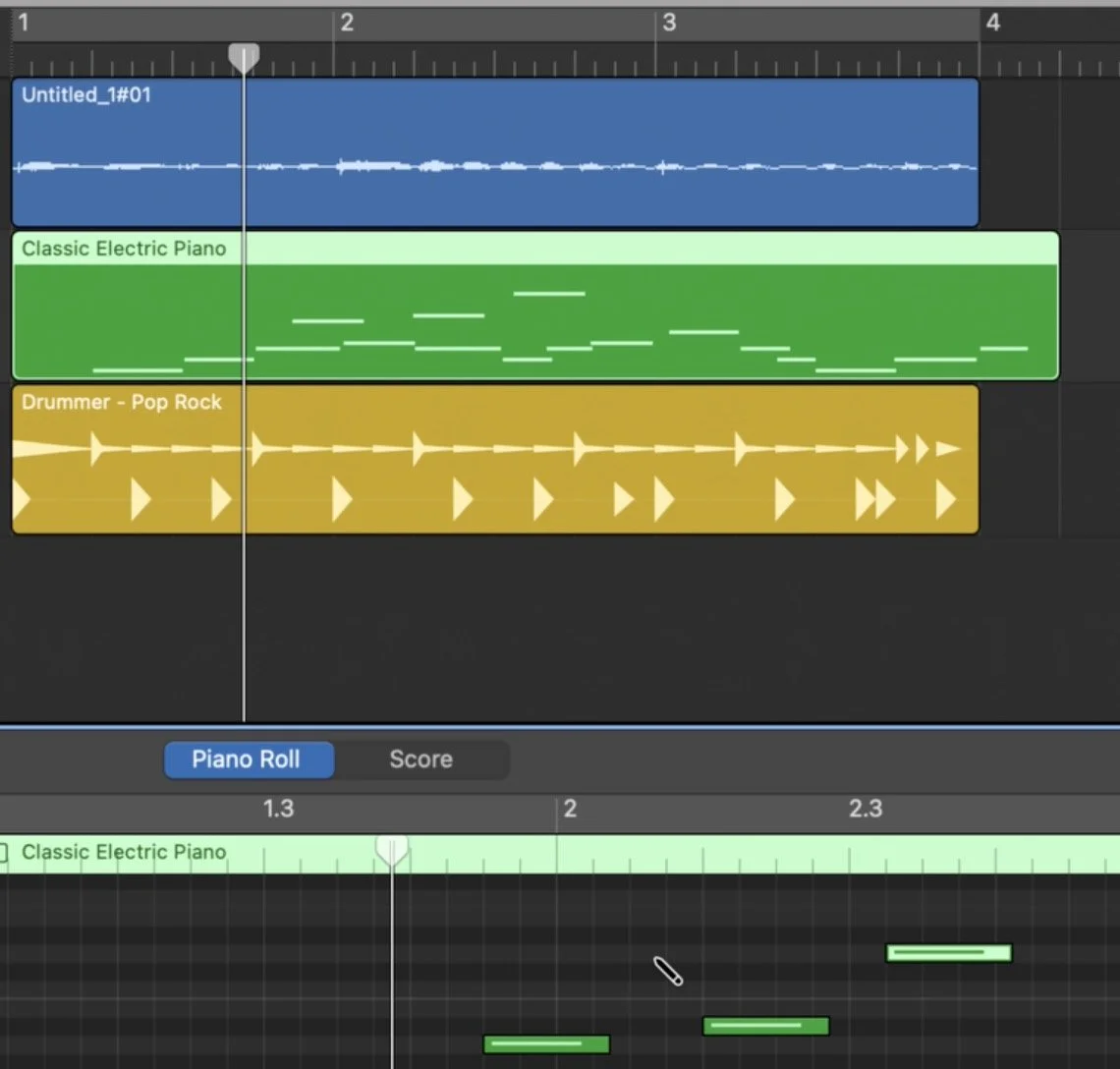Select the lowest green MIDI note in piano roll

pyautogui.click(x=546, y=1044)
